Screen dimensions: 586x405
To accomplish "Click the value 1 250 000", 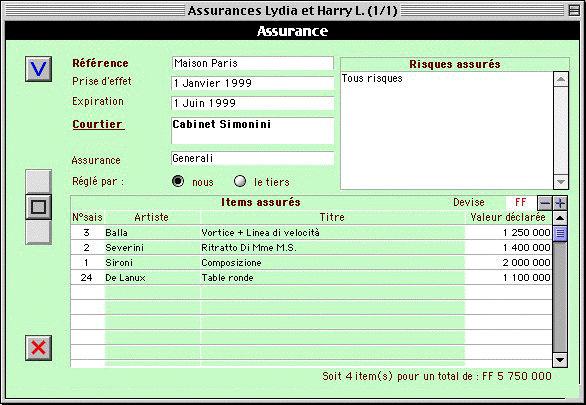I will tap(527, 233).
